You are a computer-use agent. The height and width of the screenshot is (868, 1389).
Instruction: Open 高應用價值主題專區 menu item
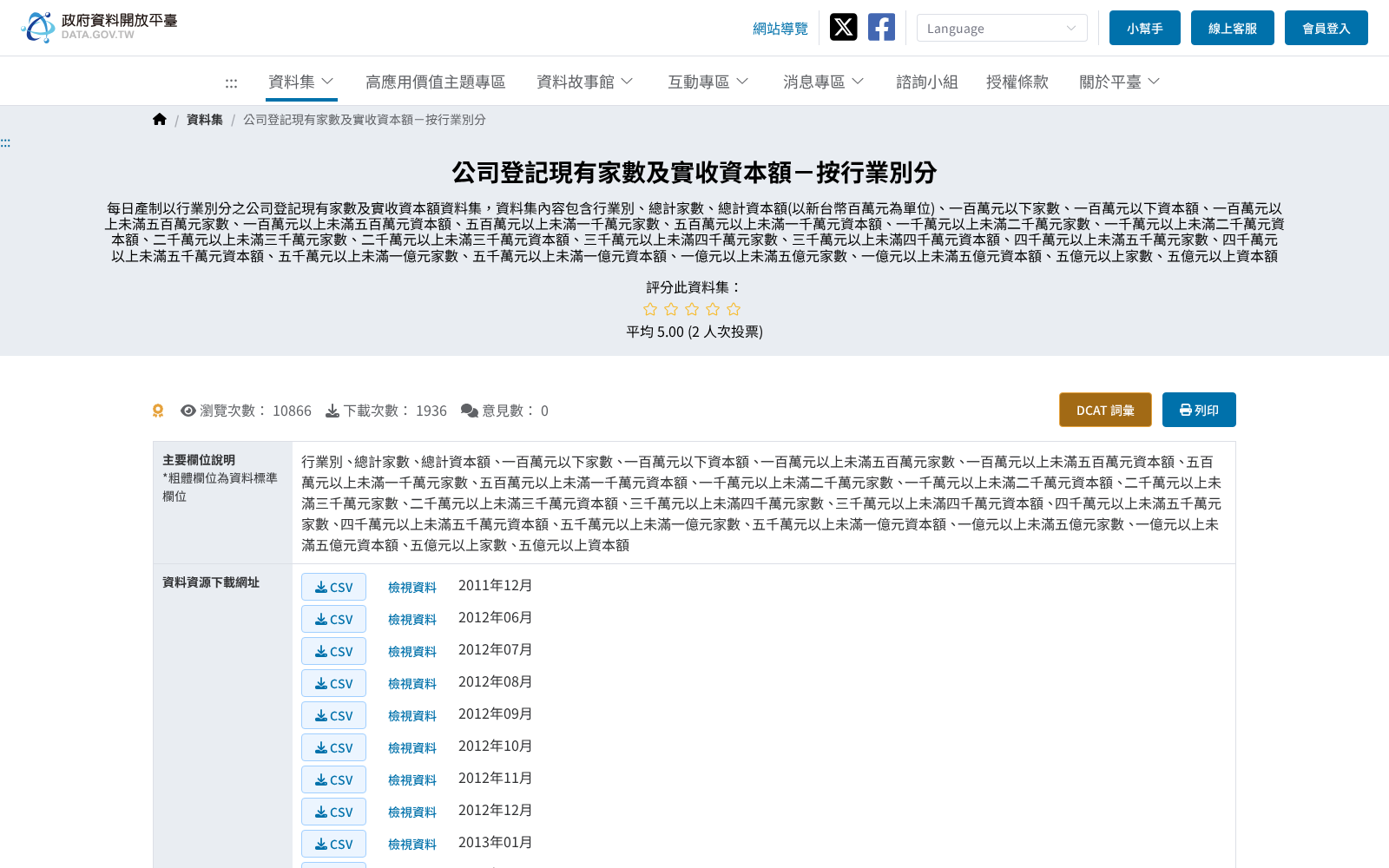tap(436, 82)
